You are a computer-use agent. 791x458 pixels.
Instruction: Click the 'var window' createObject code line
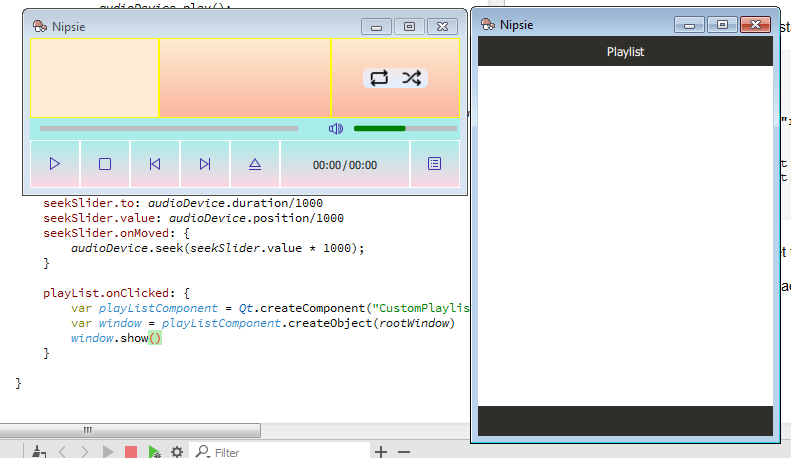click(263, 323)
